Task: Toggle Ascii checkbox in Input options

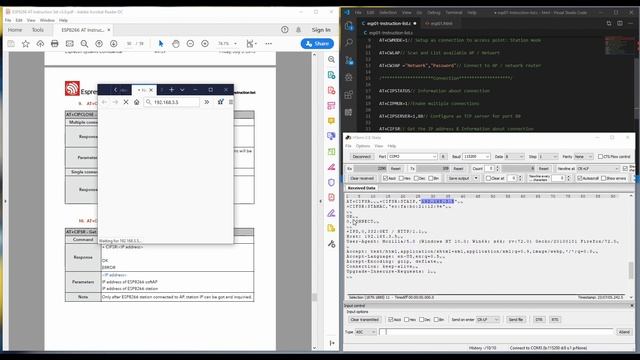Action: (x=391, y=320)
